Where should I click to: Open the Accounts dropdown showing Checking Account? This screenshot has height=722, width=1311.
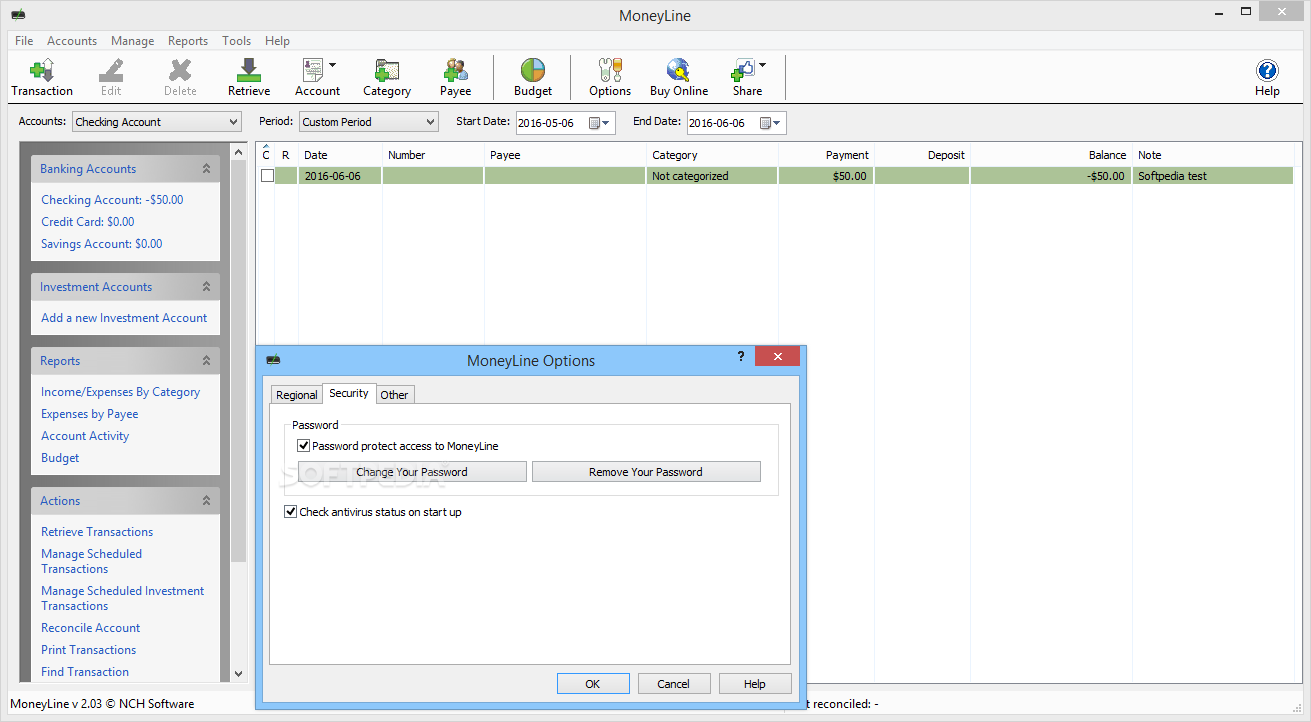[157, 122]
